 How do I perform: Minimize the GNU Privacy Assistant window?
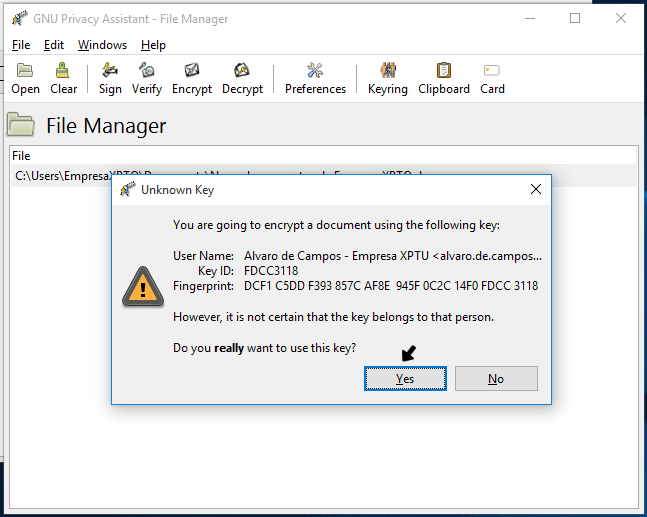(x=530, y=19)
